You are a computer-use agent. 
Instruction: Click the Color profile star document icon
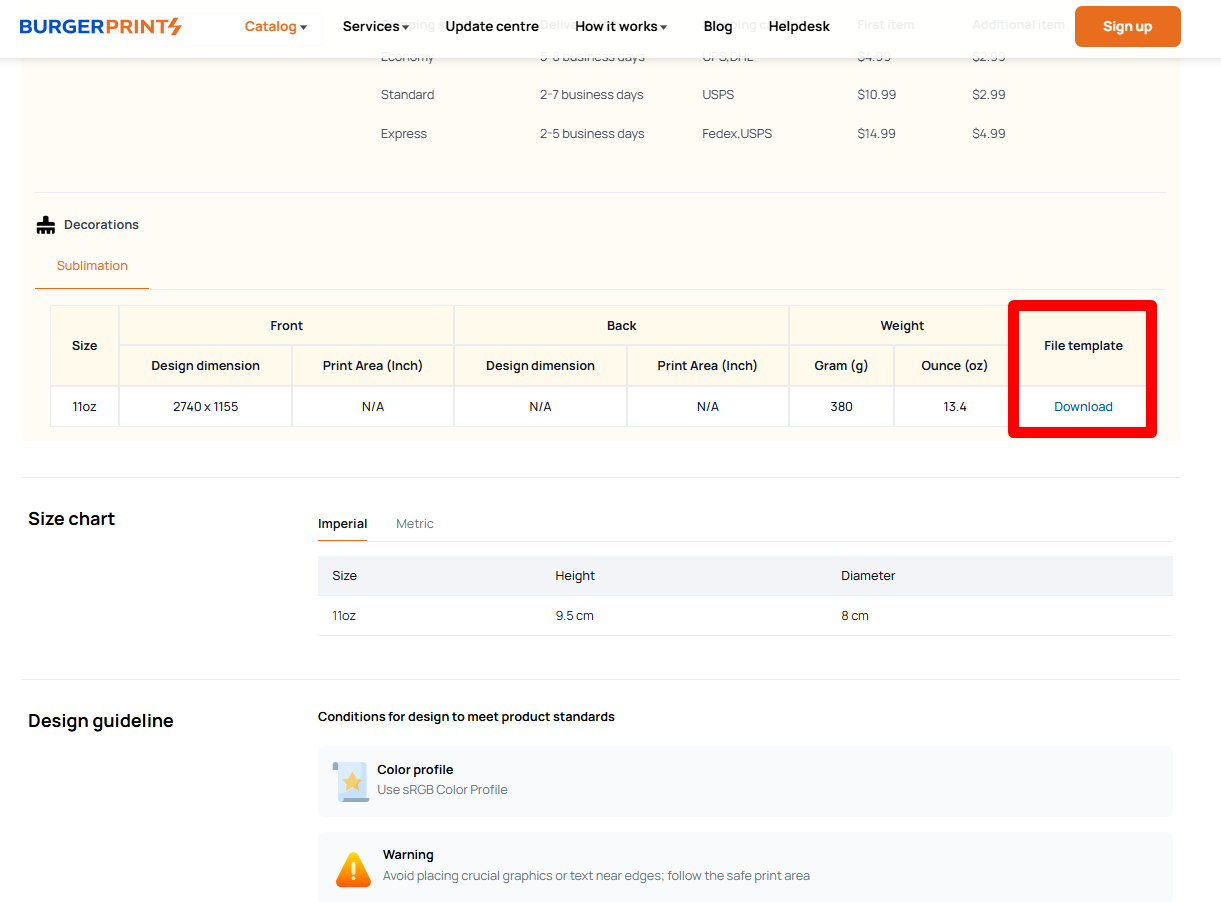pyautogui.click(x=351, y=781)
